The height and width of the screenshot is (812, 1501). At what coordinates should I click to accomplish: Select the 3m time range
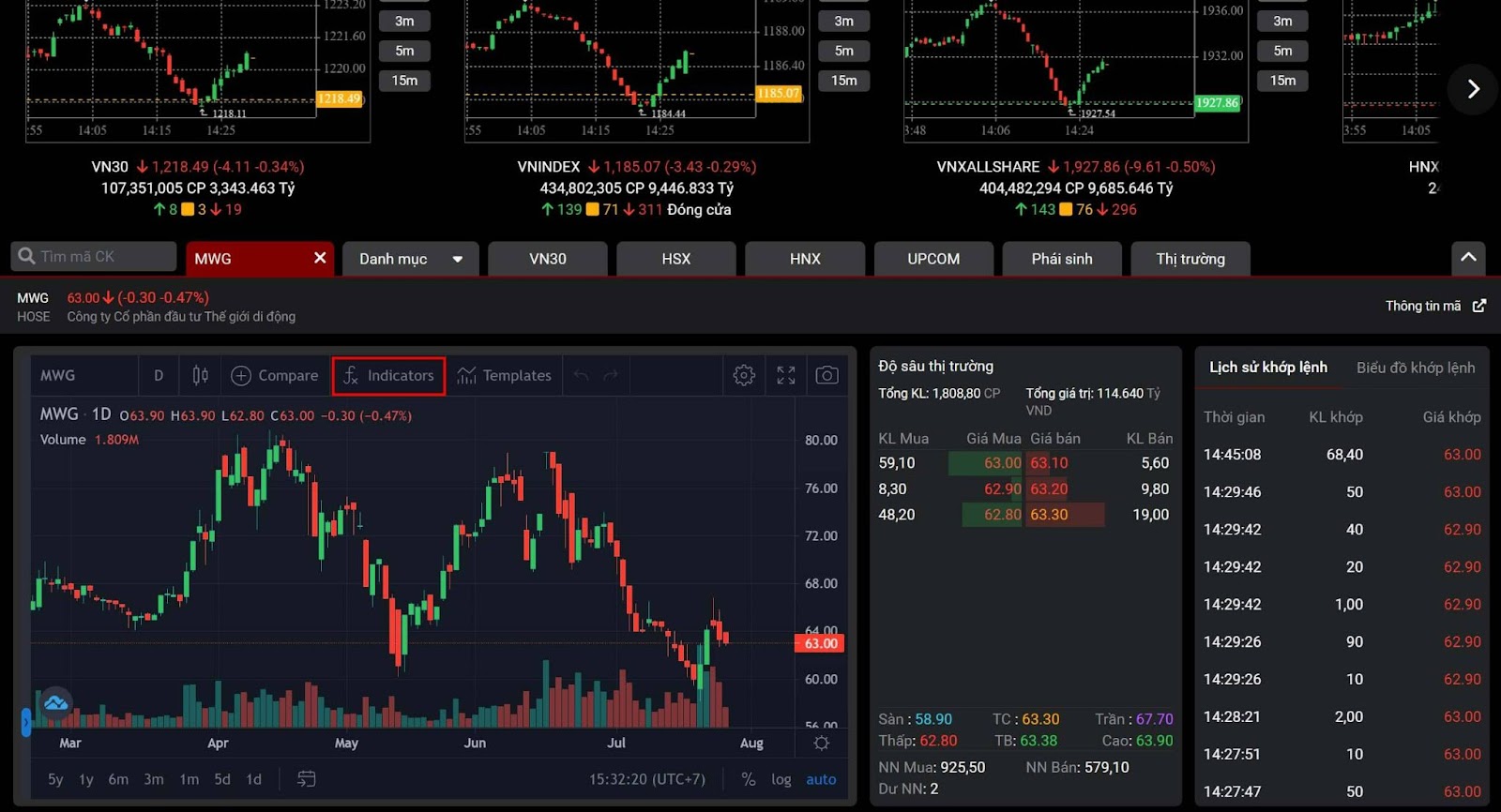coord(154,779)
